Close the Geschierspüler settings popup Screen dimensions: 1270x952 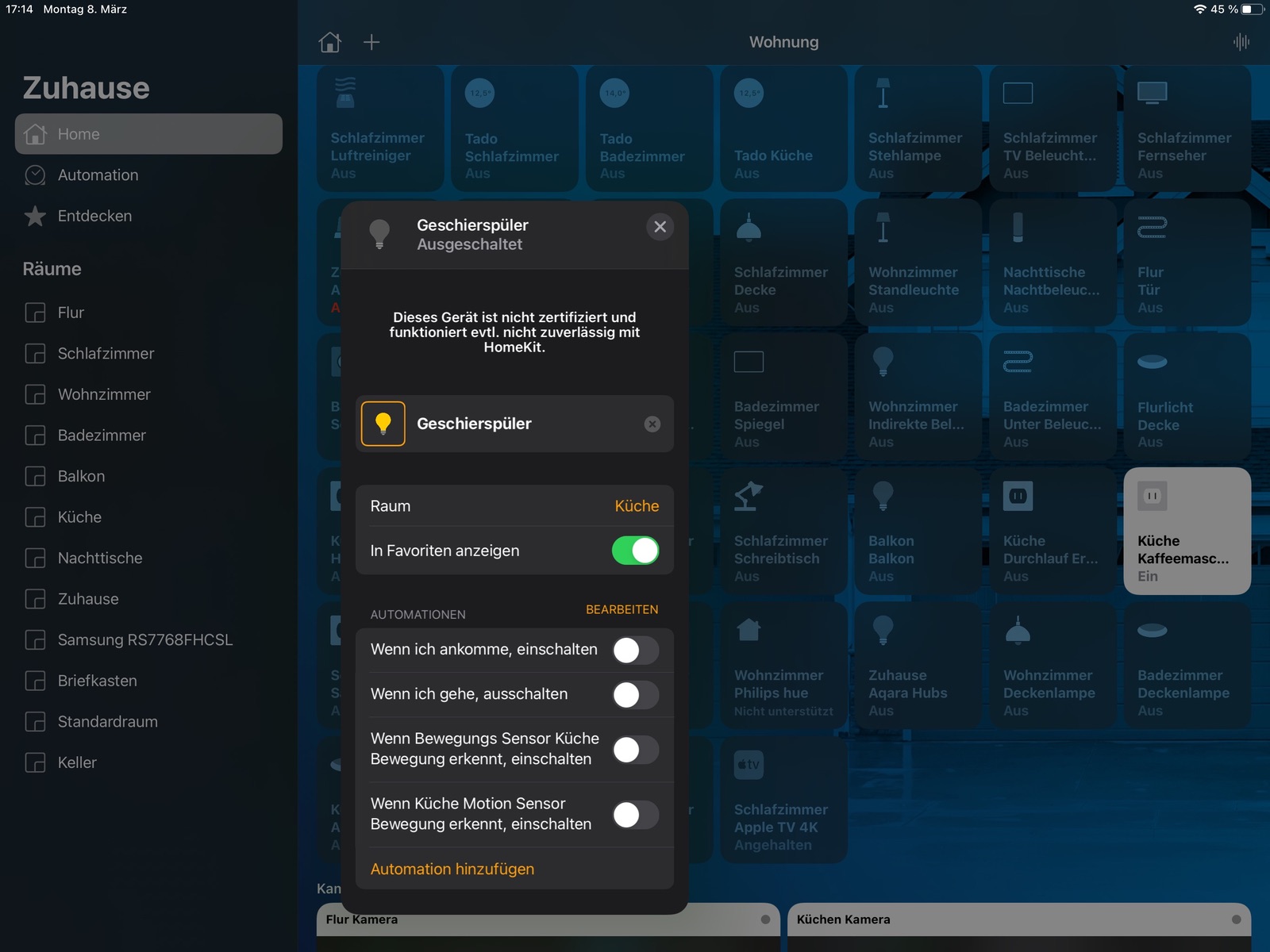tap(660, 228)
